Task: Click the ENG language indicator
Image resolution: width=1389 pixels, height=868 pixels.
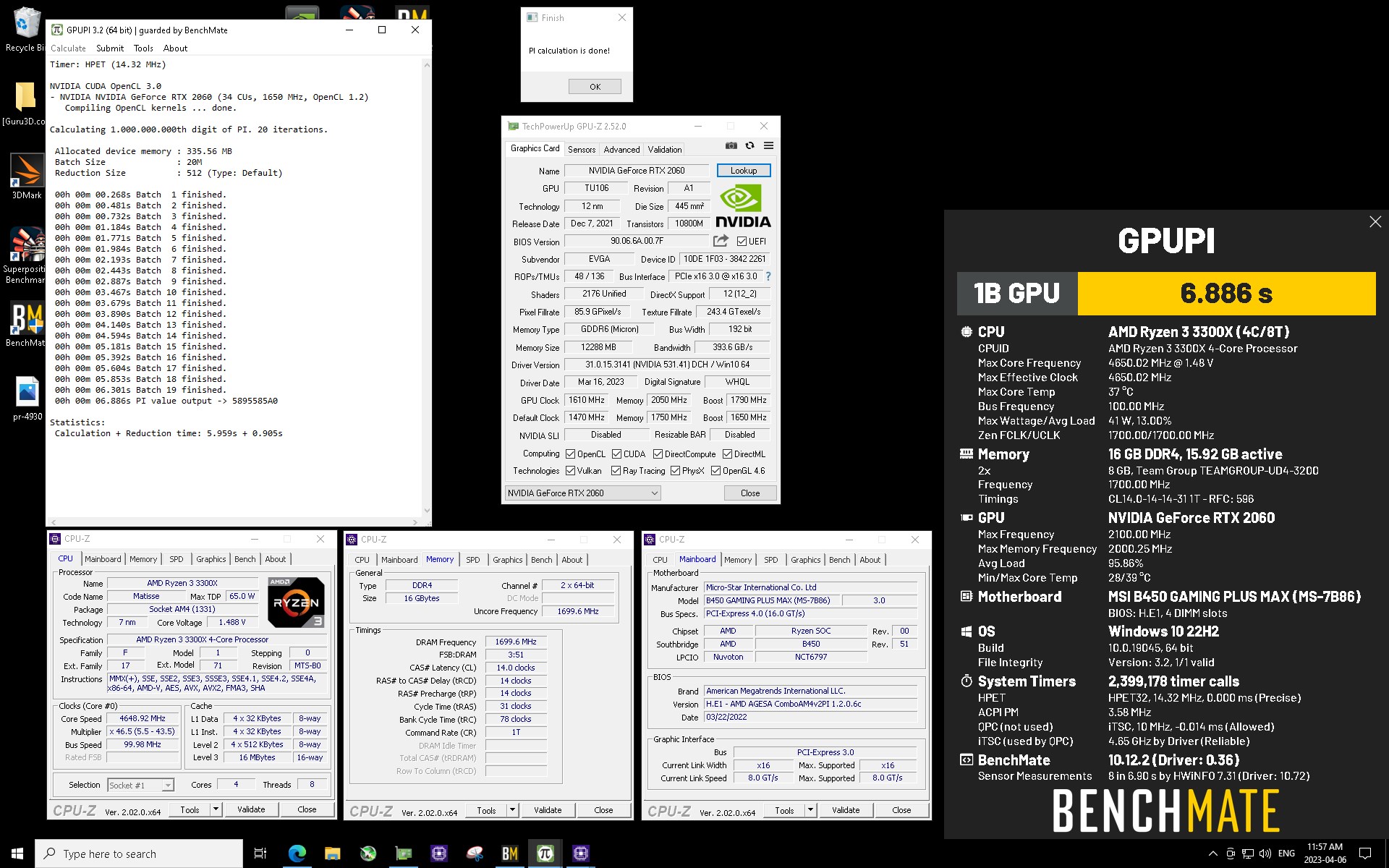Action: pyautogui.click(x=1286, y=854)
